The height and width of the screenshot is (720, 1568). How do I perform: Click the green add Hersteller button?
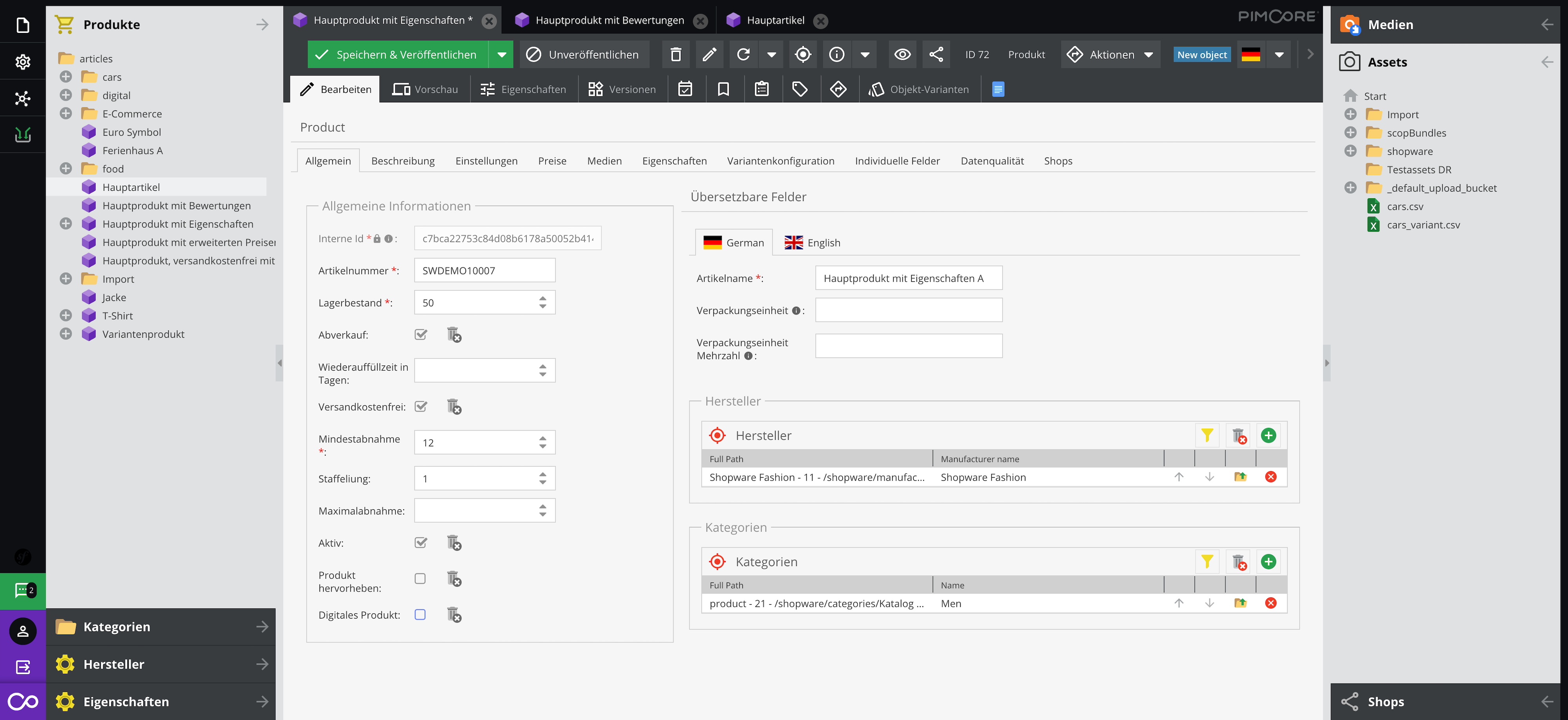[x=1268, y=435]
